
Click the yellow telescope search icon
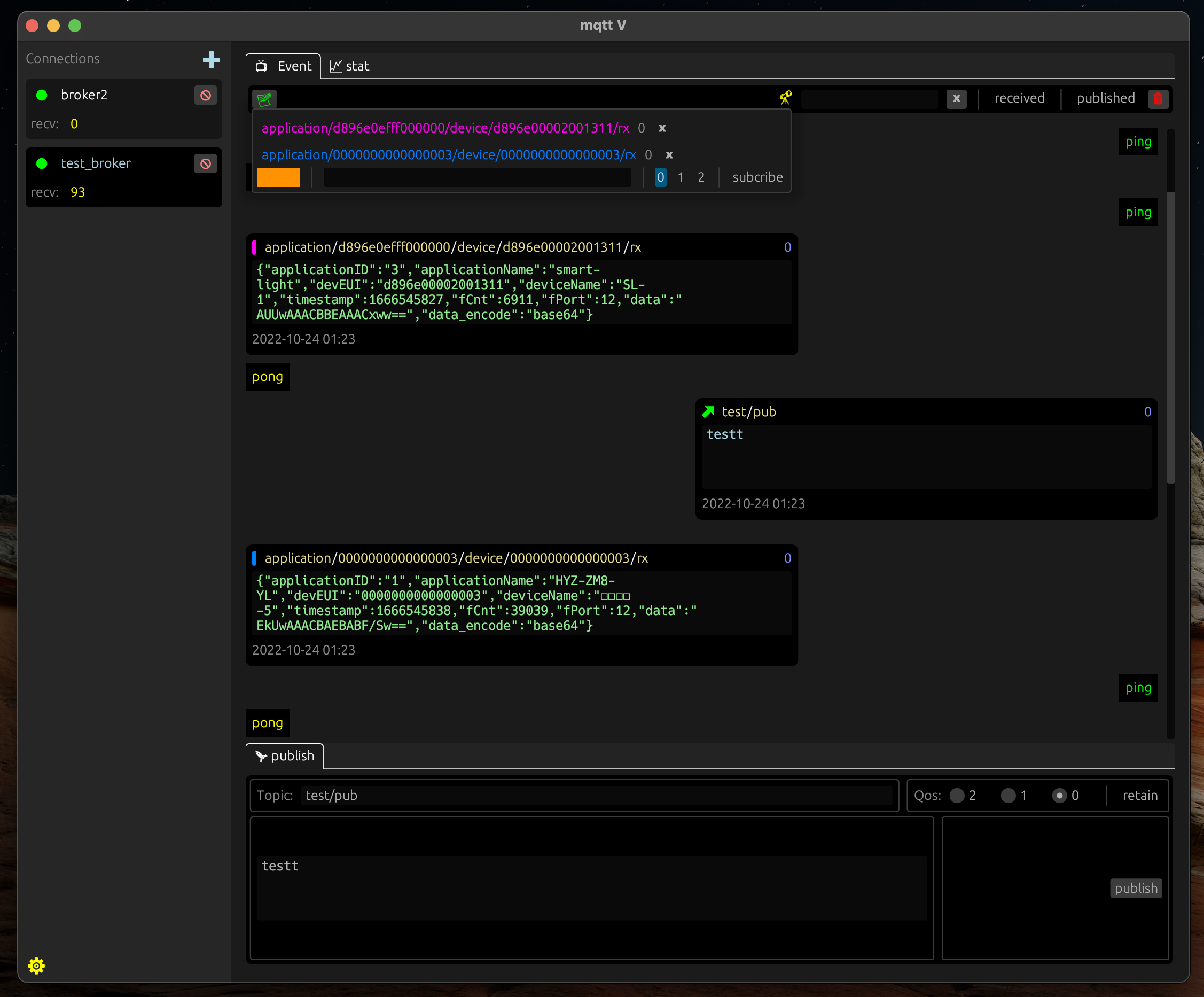(785, 98)
